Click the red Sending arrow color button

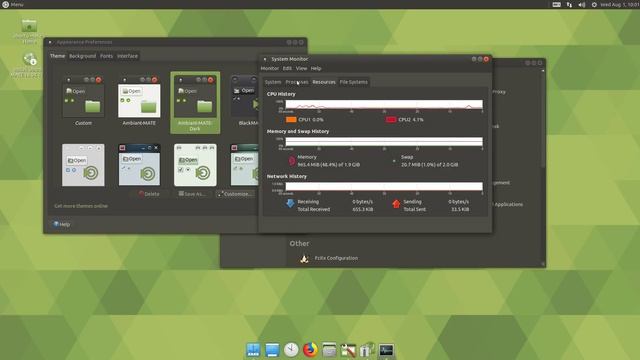coord(396,203)
